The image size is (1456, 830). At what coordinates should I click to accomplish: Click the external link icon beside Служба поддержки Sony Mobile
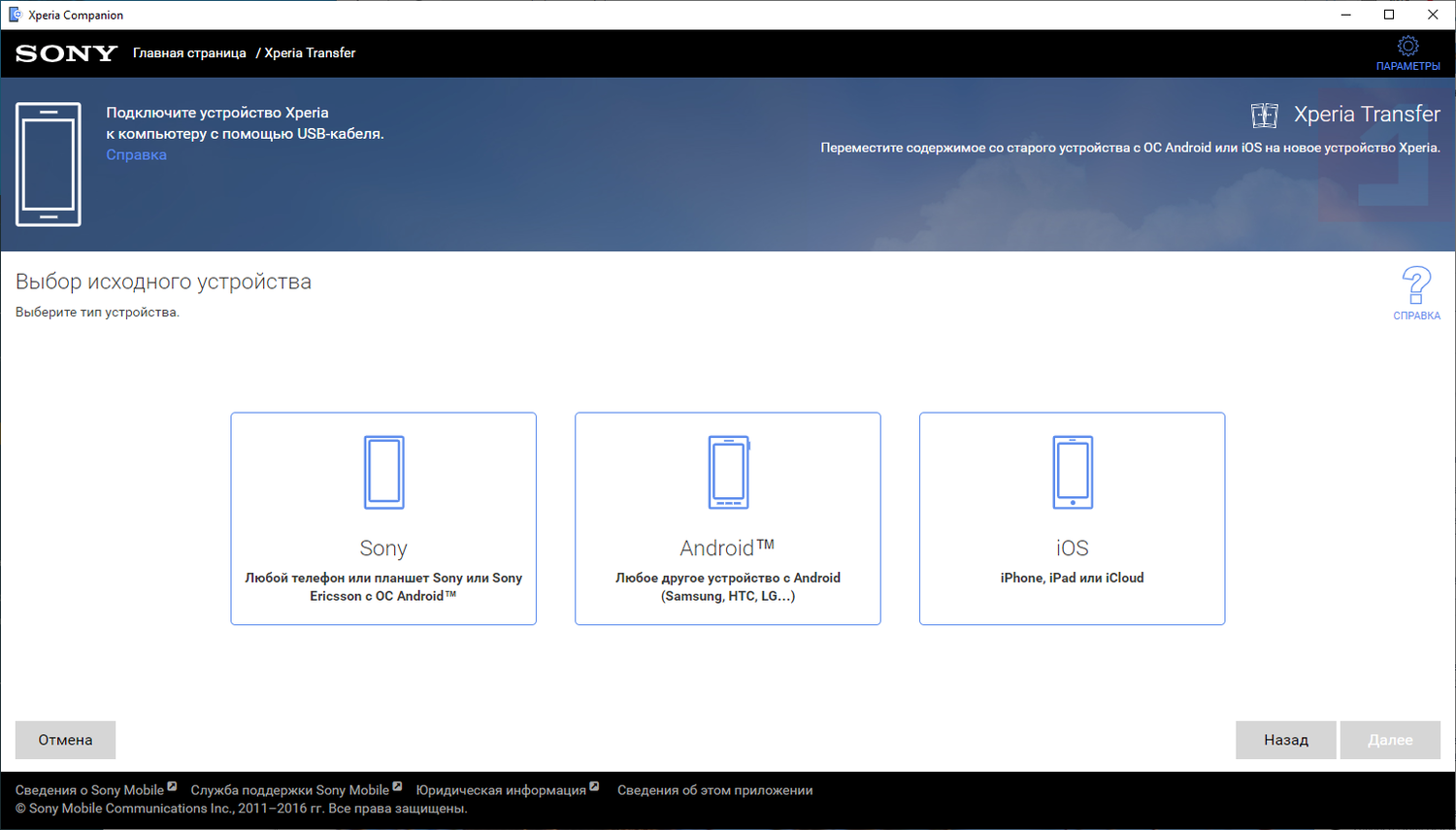tap(397, 786)
